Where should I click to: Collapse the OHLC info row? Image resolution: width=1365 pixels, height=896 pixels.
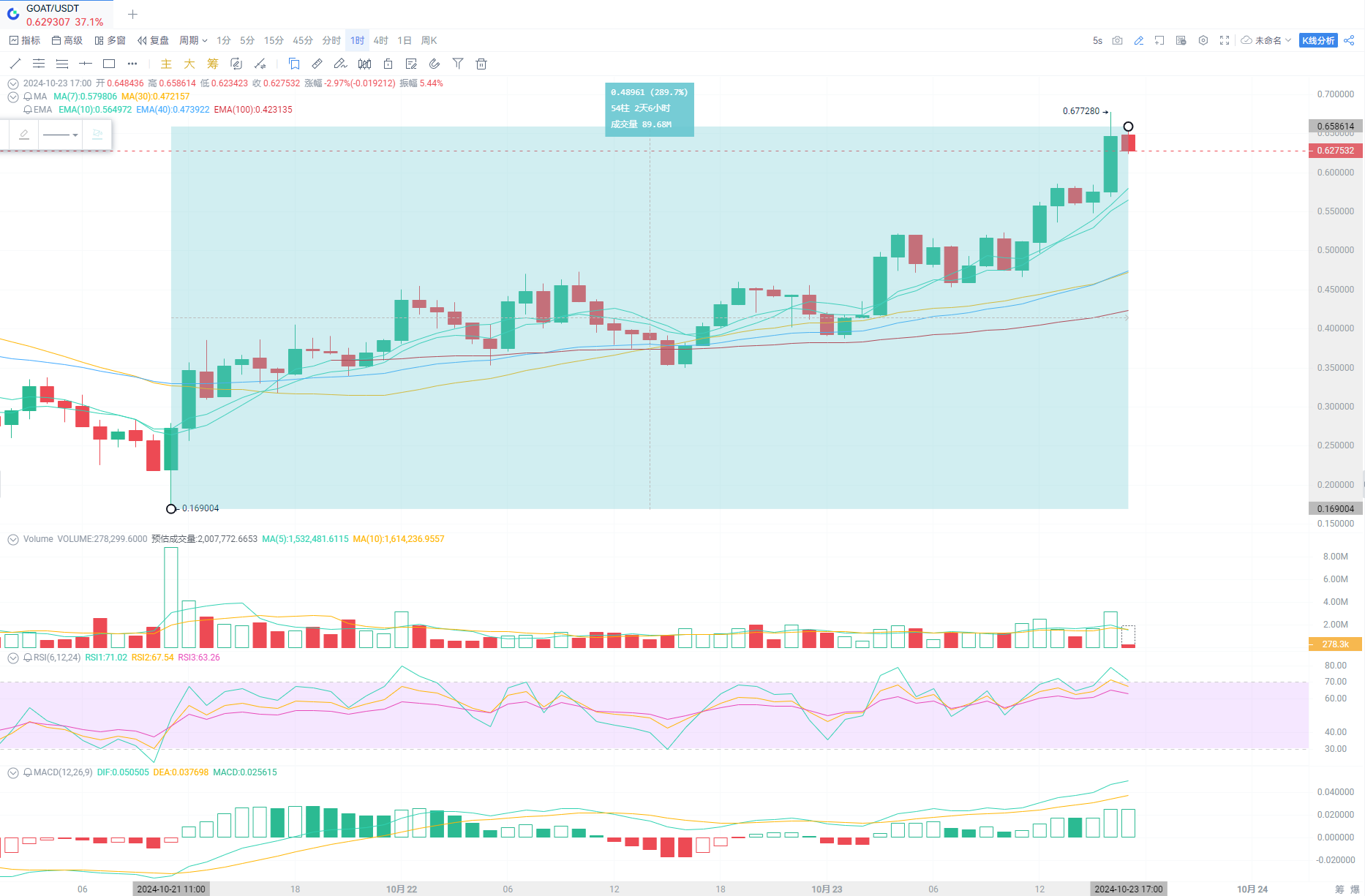click(13, 83)
